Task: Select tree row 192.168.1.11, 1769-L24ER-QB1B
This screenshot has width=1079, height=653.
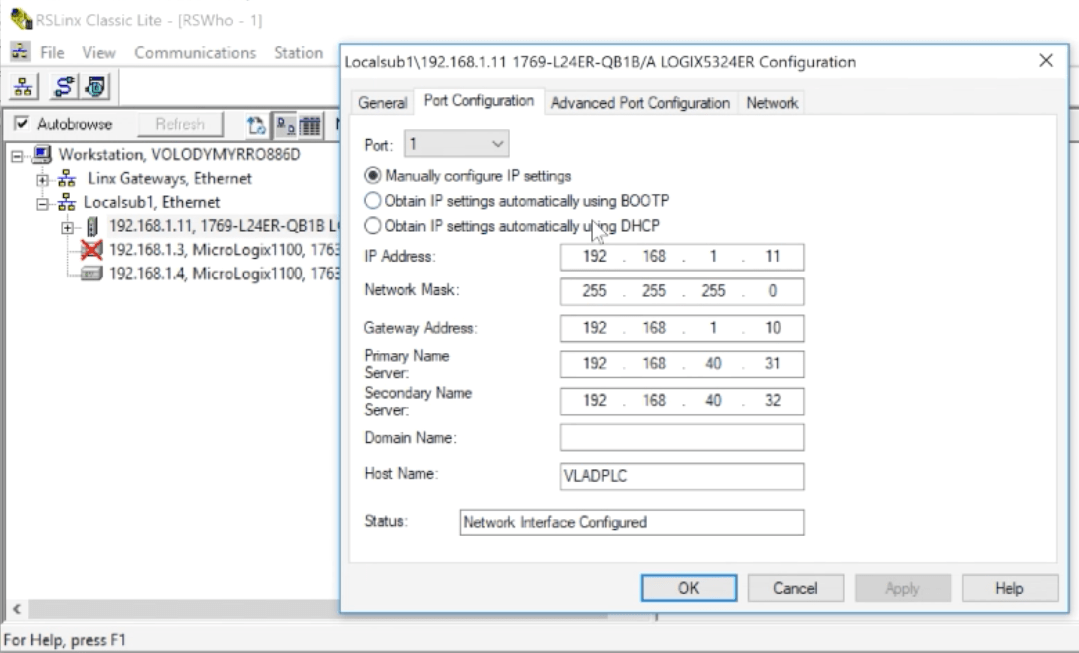Action: 224,226
